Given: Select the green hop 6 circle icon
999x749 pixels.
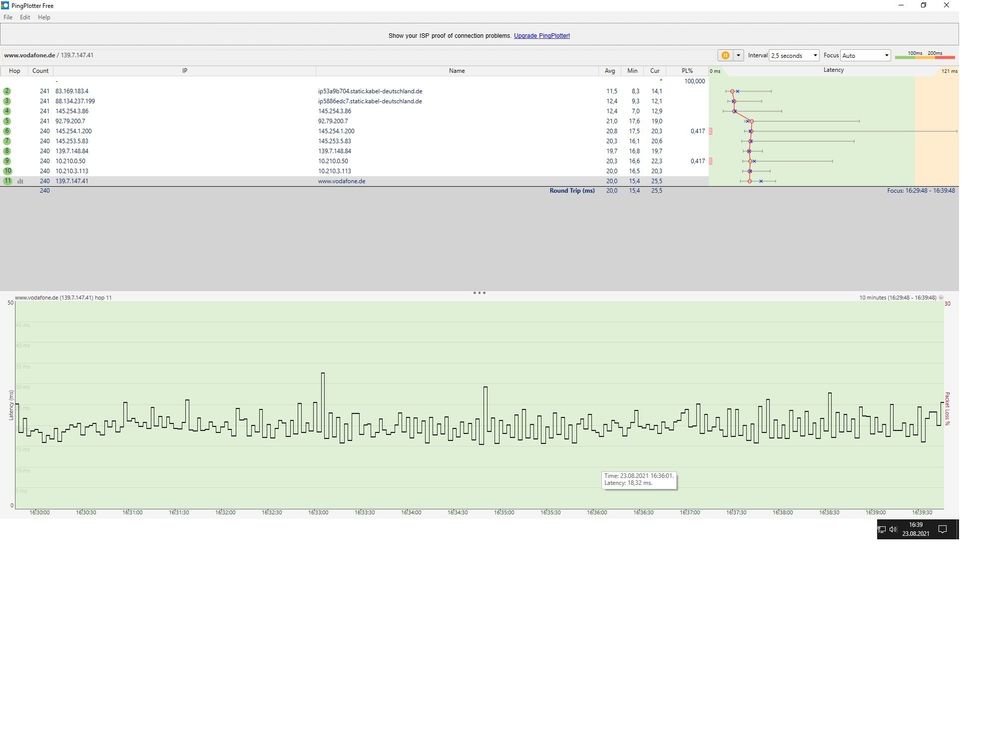Looking at the screenshot, I should coord(7,131).
